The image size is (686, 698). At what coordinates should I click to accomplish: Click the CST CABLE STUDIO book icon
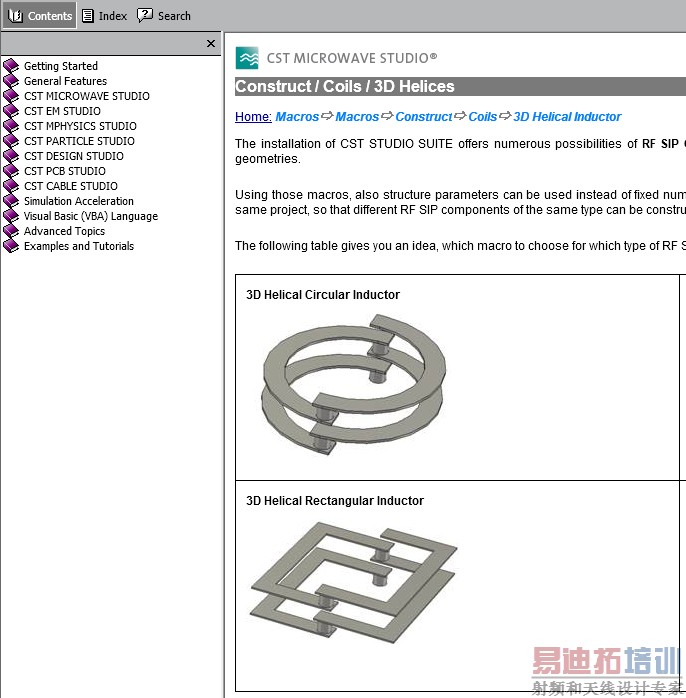[11, 186]
